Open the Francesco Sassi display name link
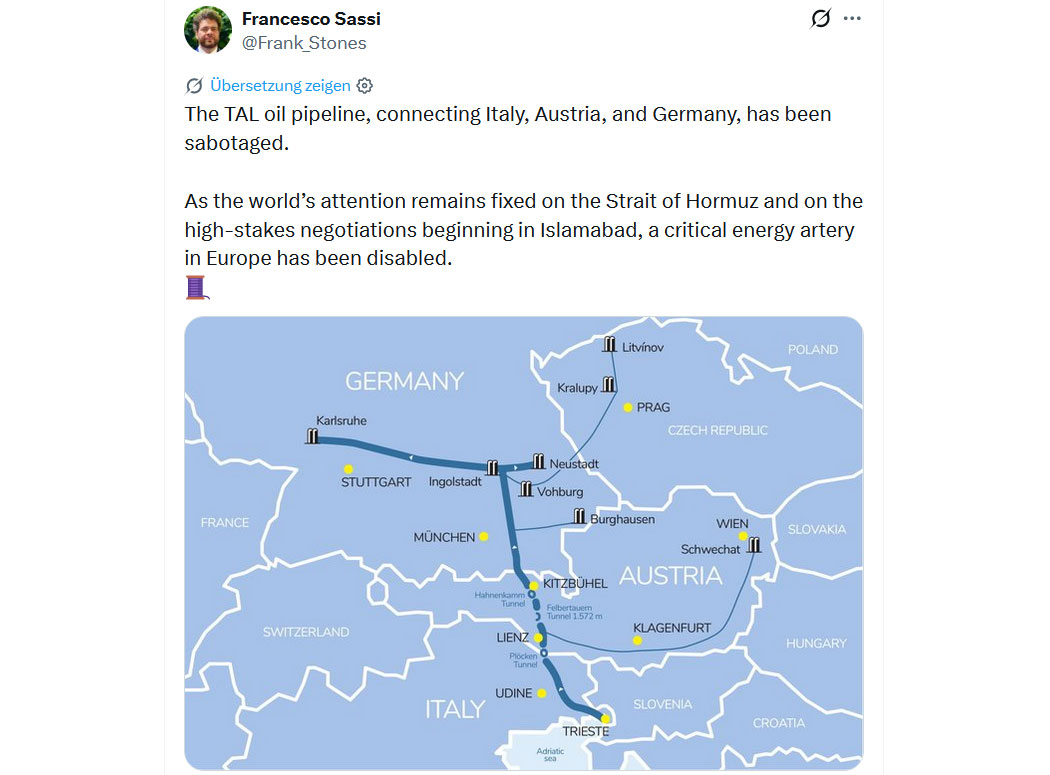Viewport: 1050px width, 775px height. pyautogui.click(x=311, y=19)
